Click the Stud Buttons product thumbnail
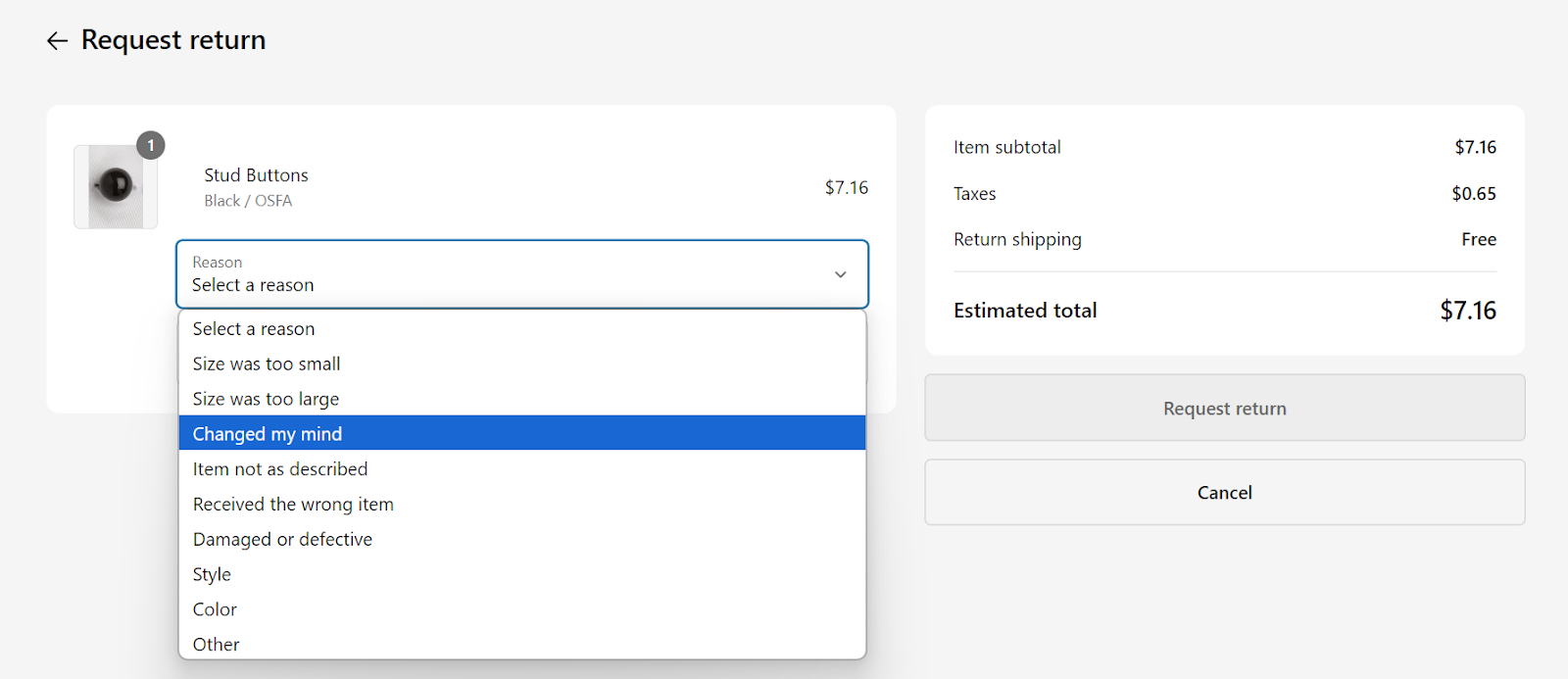1568x679 pixels. [116, 187]
